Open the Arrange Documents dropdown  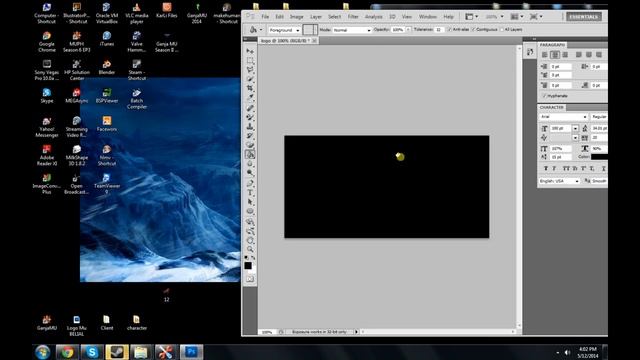click(x=517, y=17)
